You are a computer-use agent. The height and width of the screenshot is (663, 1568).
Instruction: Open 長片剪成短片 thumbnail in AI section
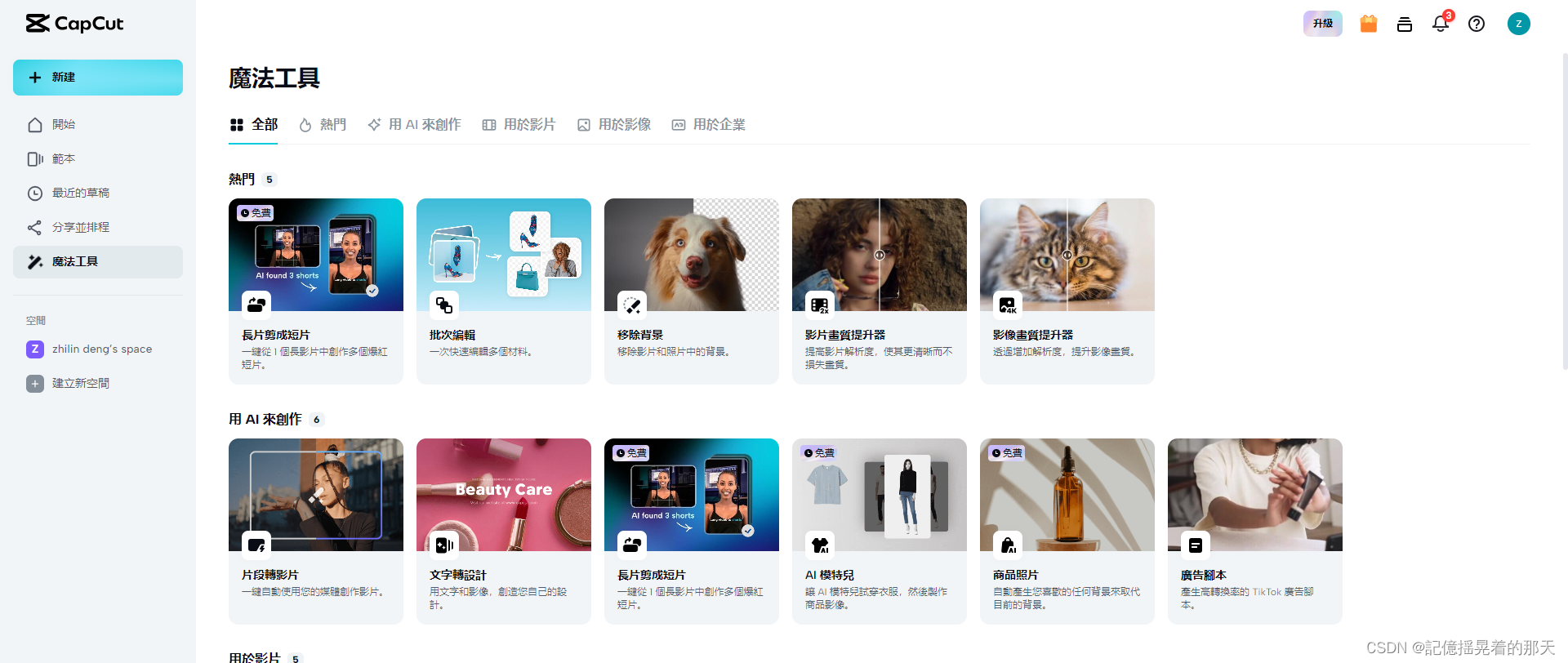pyautogui.click(x=692, y=495)
